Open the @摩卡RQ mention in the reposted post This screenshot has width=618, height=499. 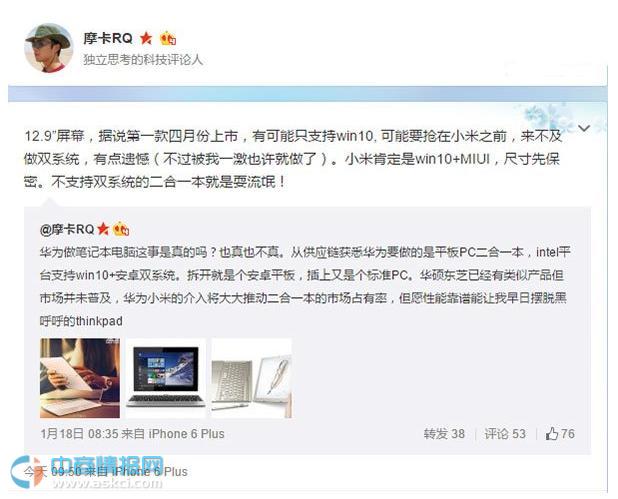pyautogui.click(x=67, y=229)
